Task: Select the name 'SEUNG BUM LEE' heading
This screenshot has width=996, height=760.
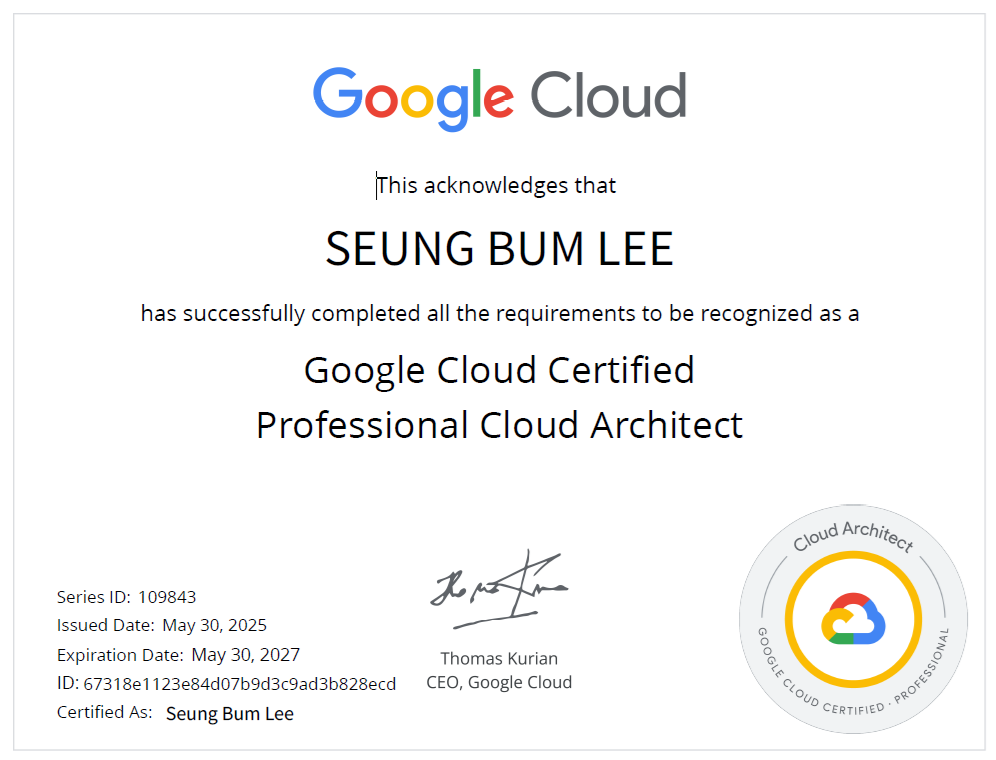Action: (499, 248)
